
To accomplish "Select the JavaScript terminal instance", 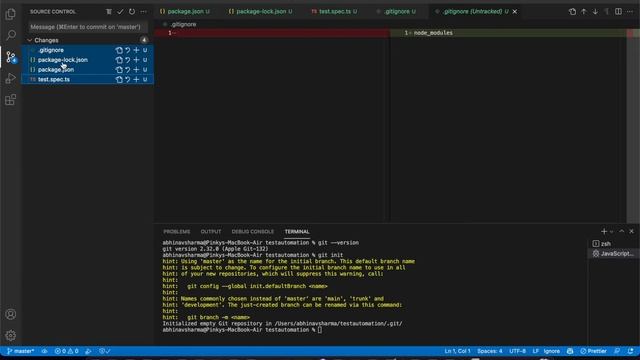I will click(612, 253).
